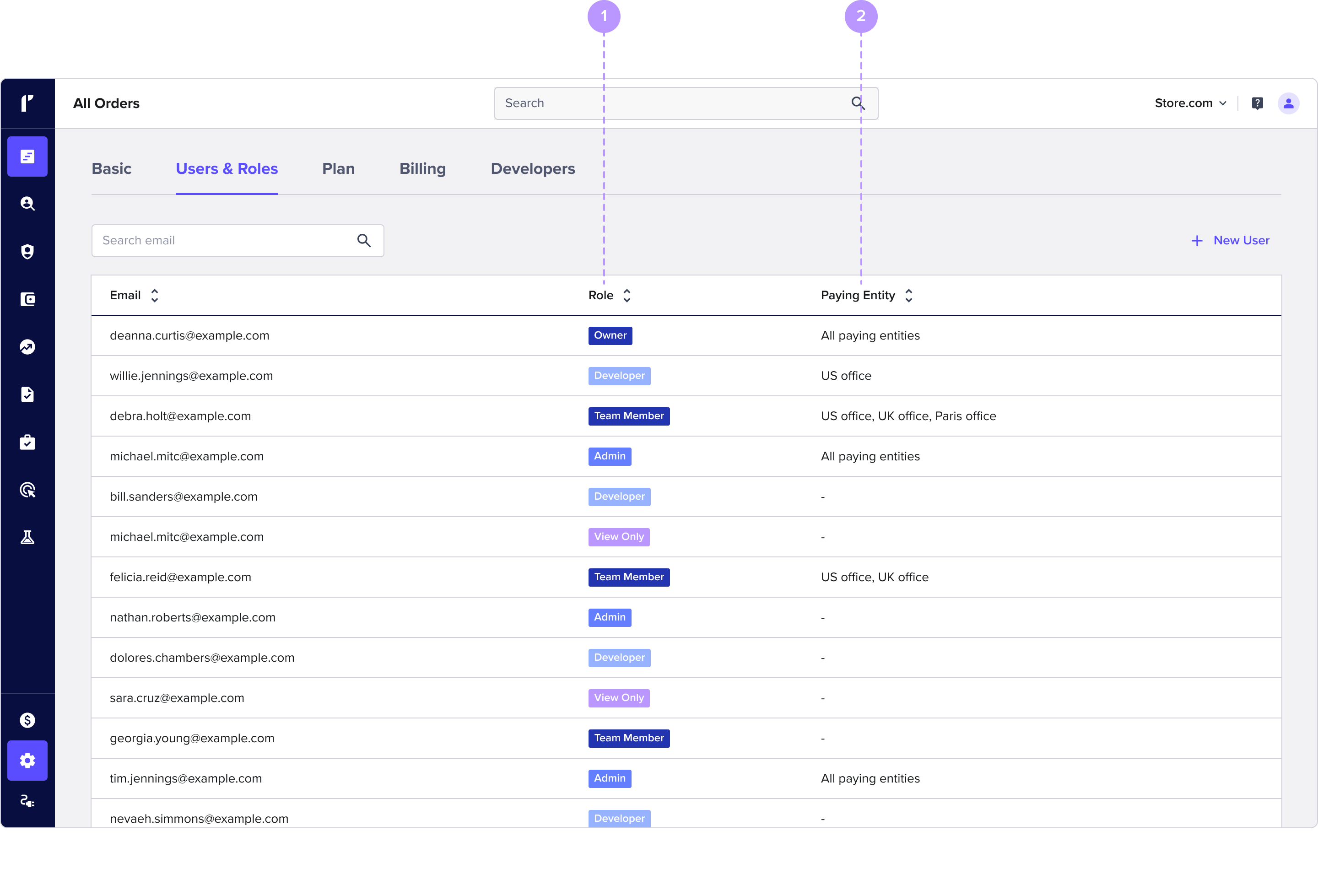Screen dimensions: 1318x896
Task: Open the trending analytics sidebar icon
Action: (x=27, y=346)
